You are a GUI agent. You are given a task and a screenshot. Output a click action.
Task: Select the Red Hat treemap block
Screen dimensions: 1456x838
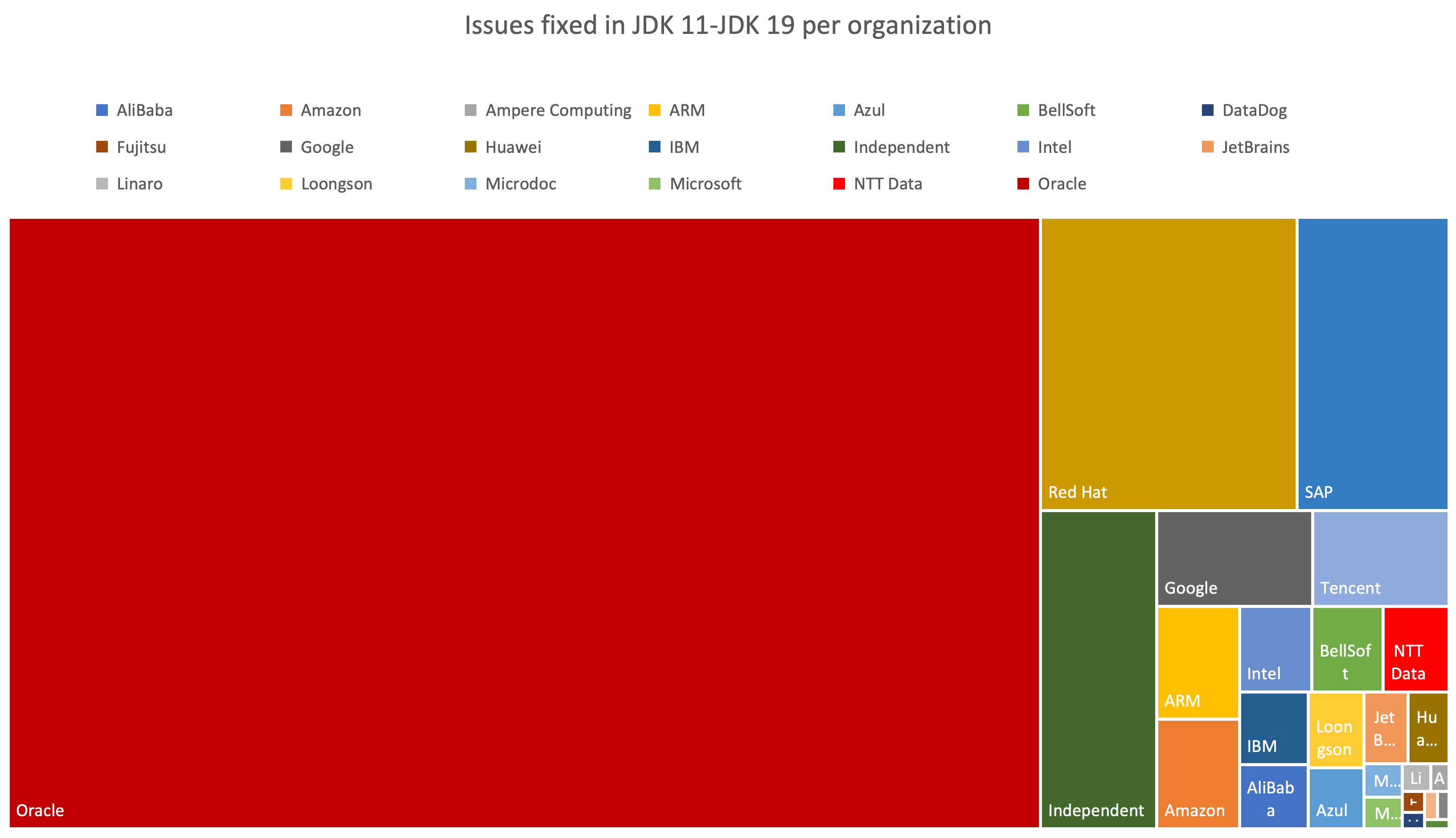[x=1169, y=364]
